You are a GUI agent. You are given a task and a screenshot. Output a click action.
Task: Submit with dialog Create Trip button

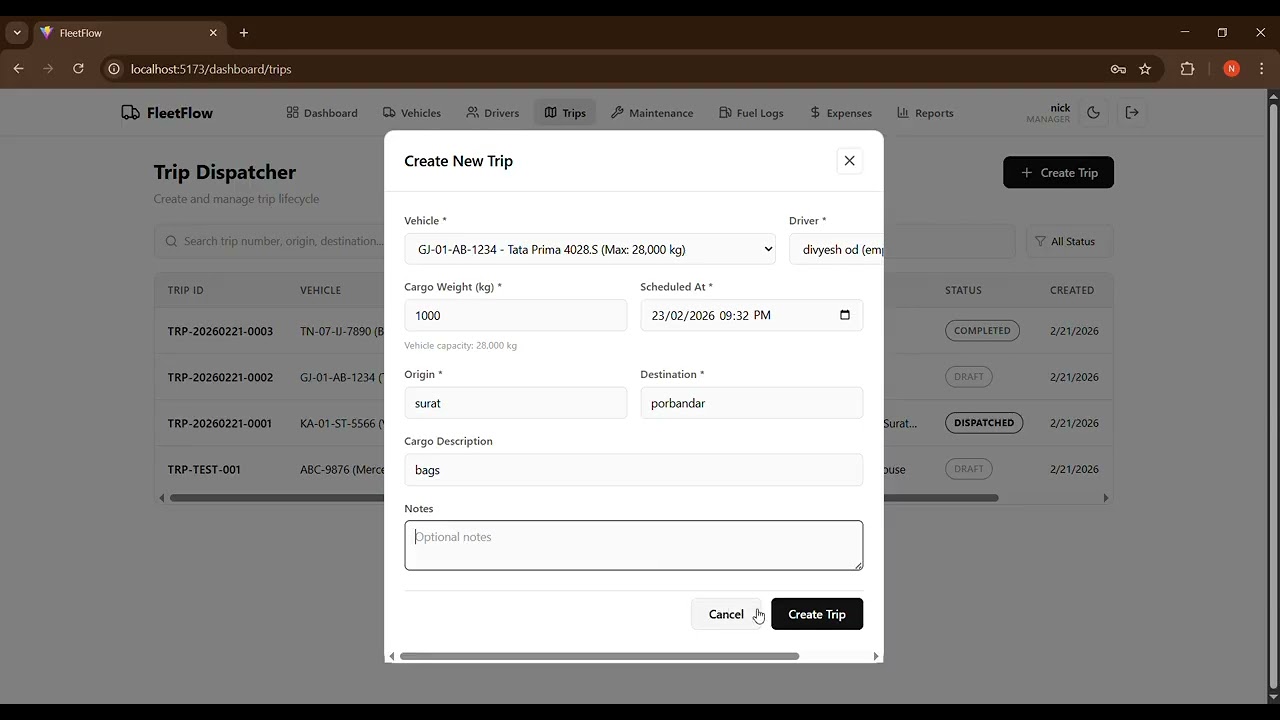point(817,614)
